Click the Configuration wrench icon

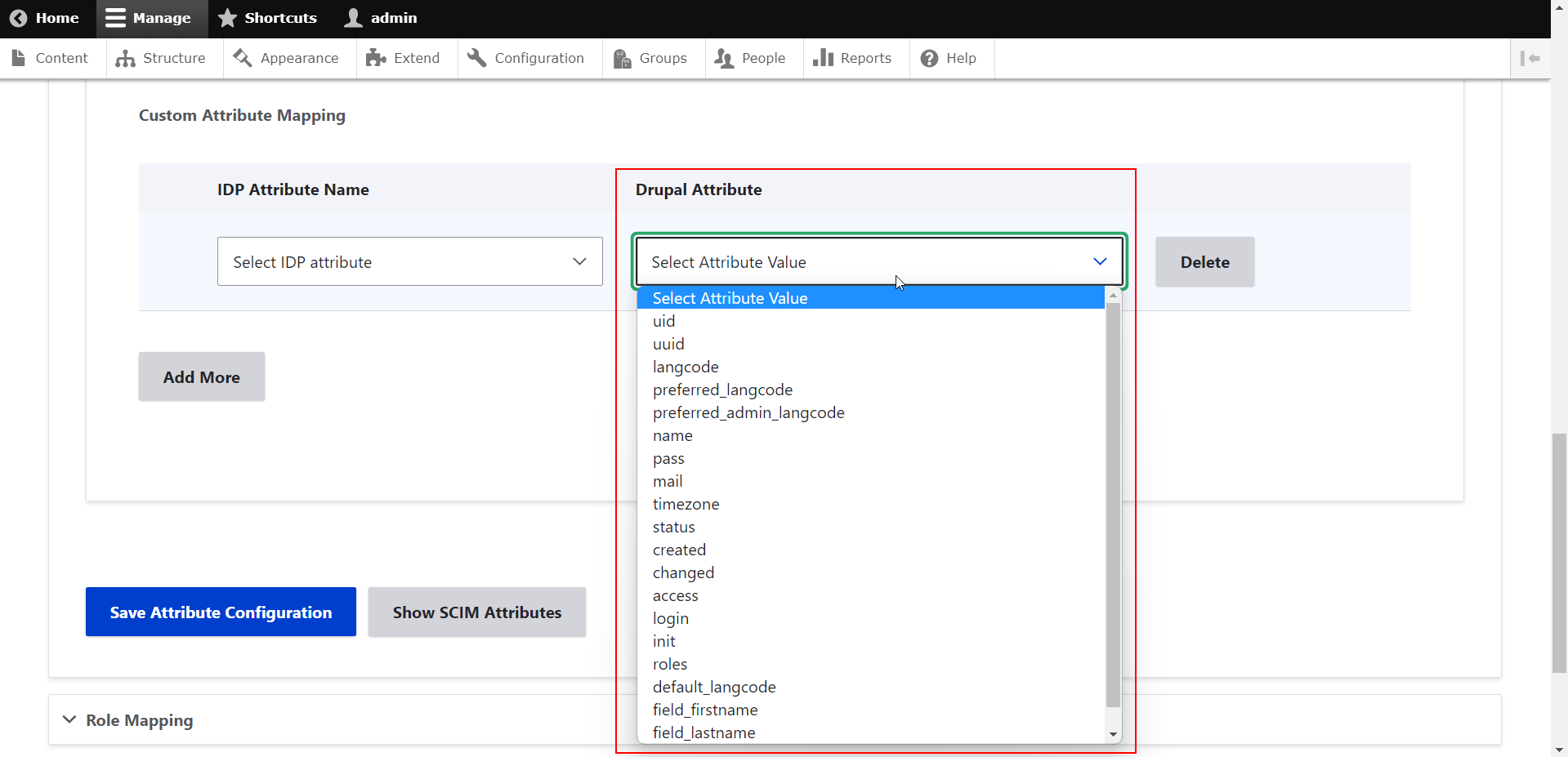click(x=477, y=58)
